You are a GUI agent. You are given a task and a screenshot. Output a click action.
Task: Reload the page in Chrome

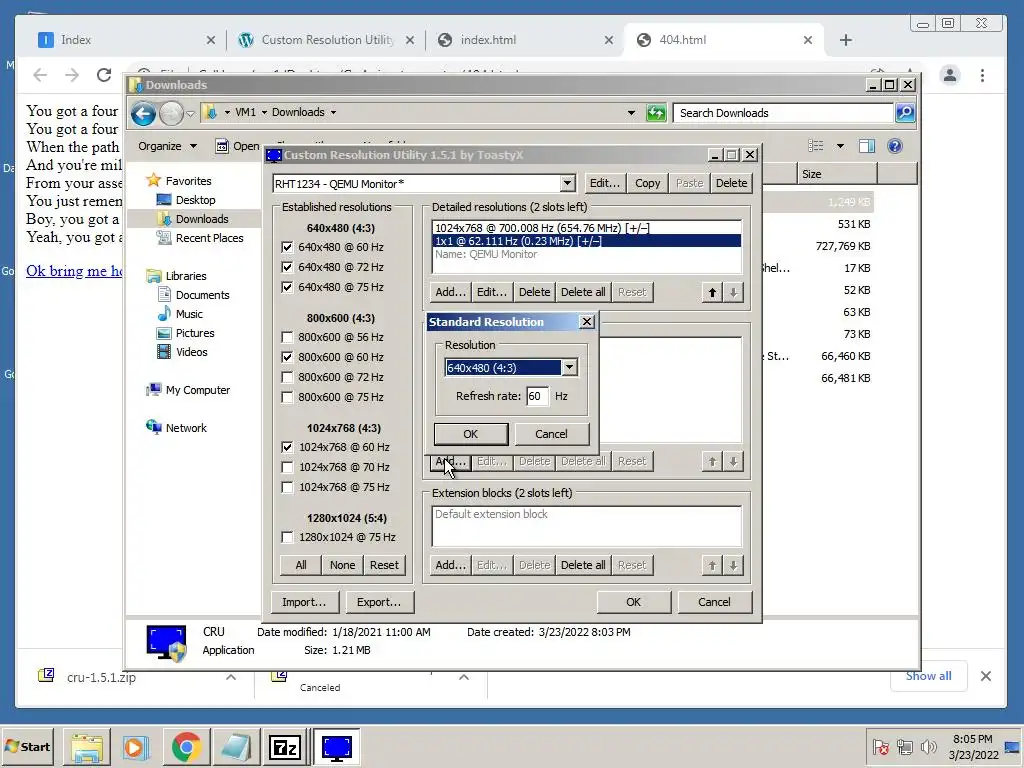click(103, 75)
